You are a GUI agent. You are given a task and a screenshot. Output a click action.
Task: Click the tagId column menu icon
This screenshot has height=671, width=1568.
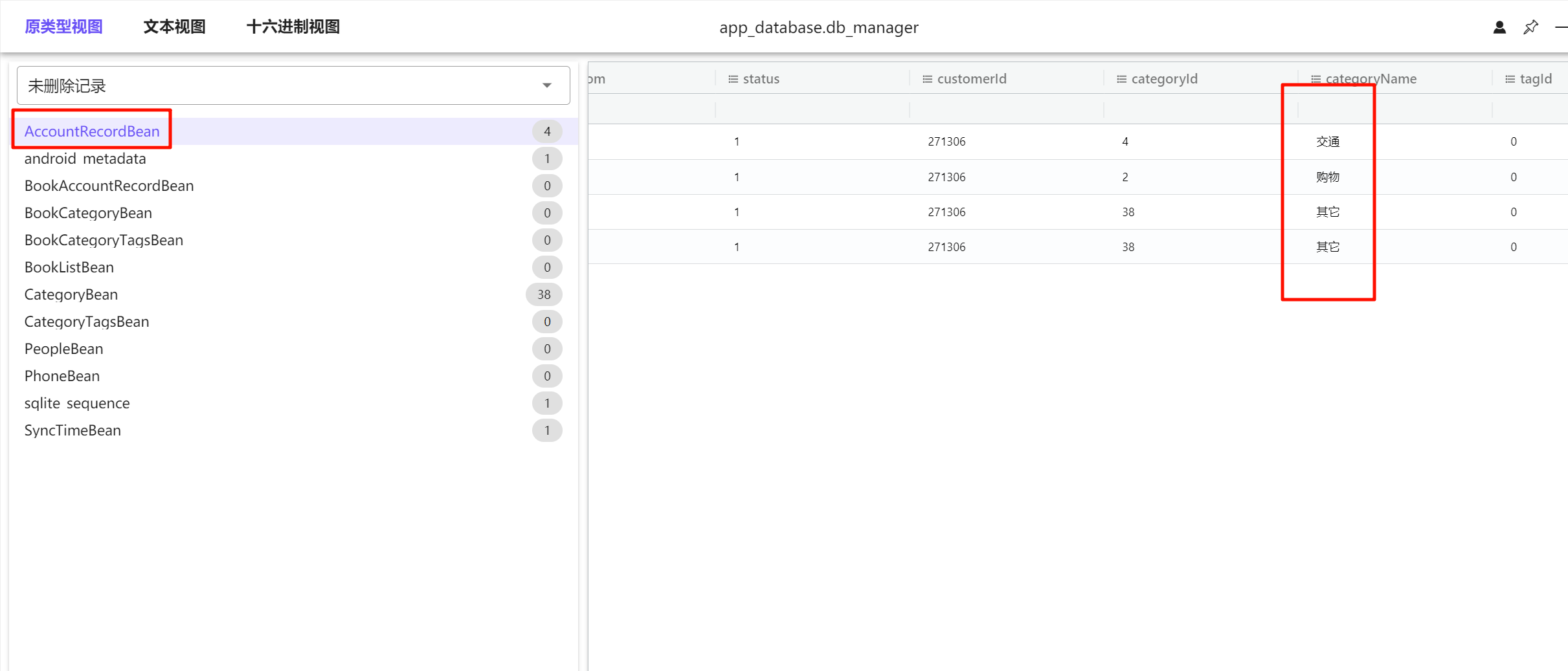pos(1510,79)
